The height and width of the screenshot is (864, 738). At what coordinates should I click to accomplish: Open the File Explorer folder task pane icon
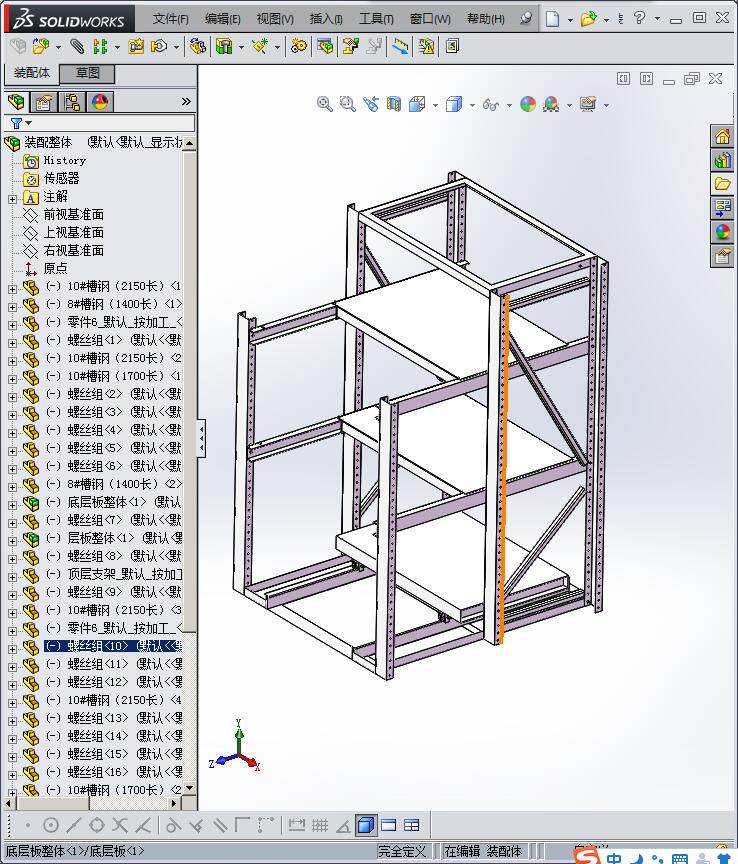click(722, 183)
